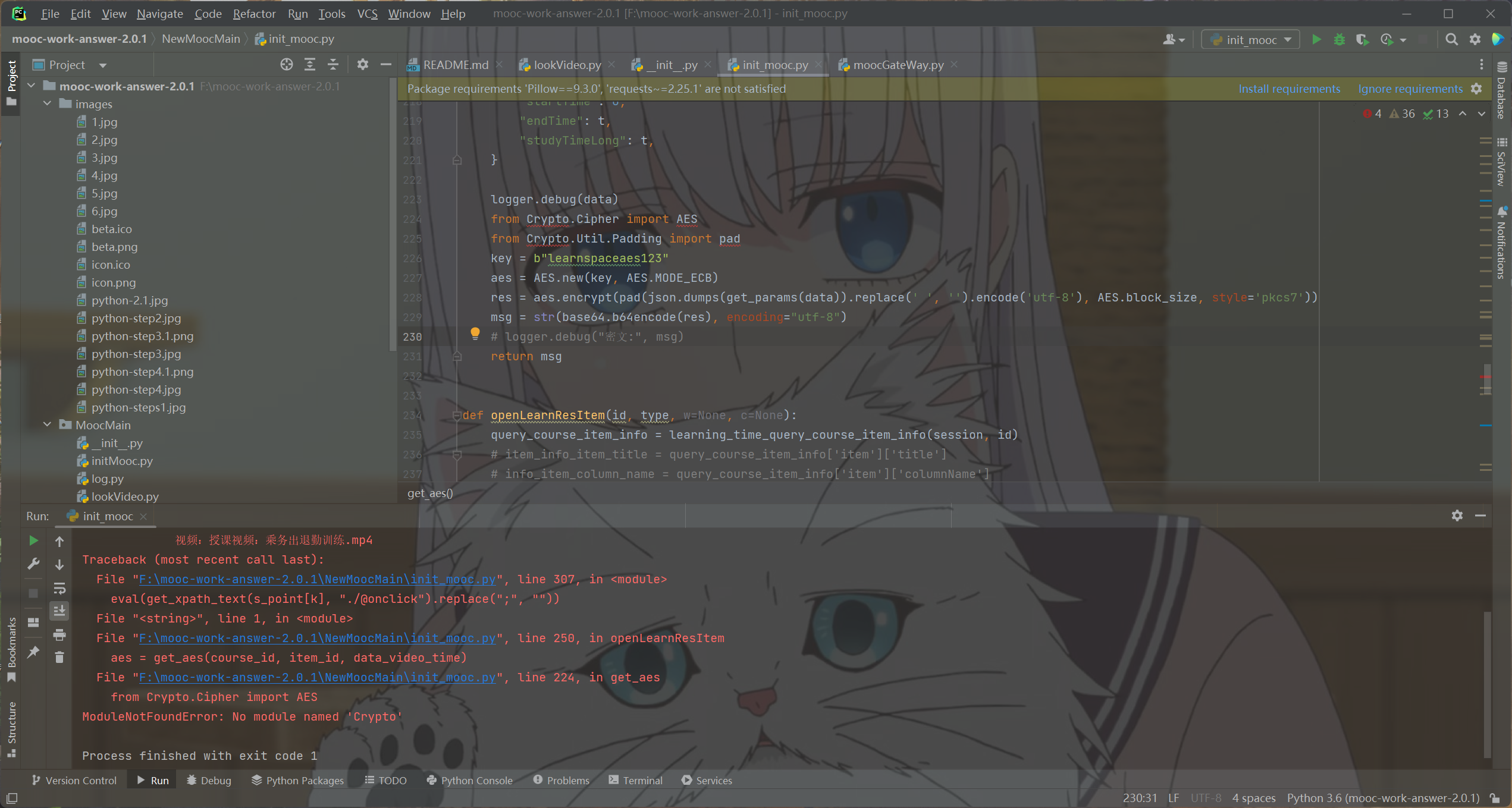Switch to the moocGateWay.py tab

[x=897, y=65]
